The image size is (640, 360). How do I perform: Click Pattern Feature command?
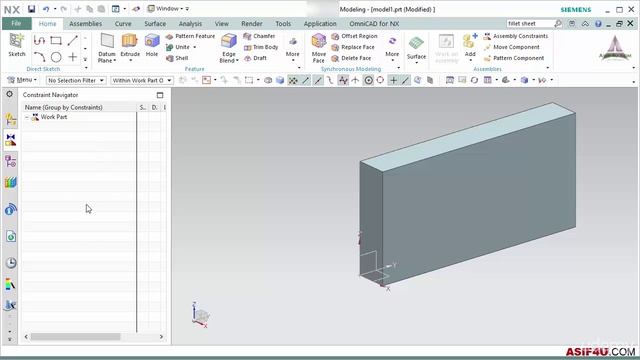click(190, 36)
